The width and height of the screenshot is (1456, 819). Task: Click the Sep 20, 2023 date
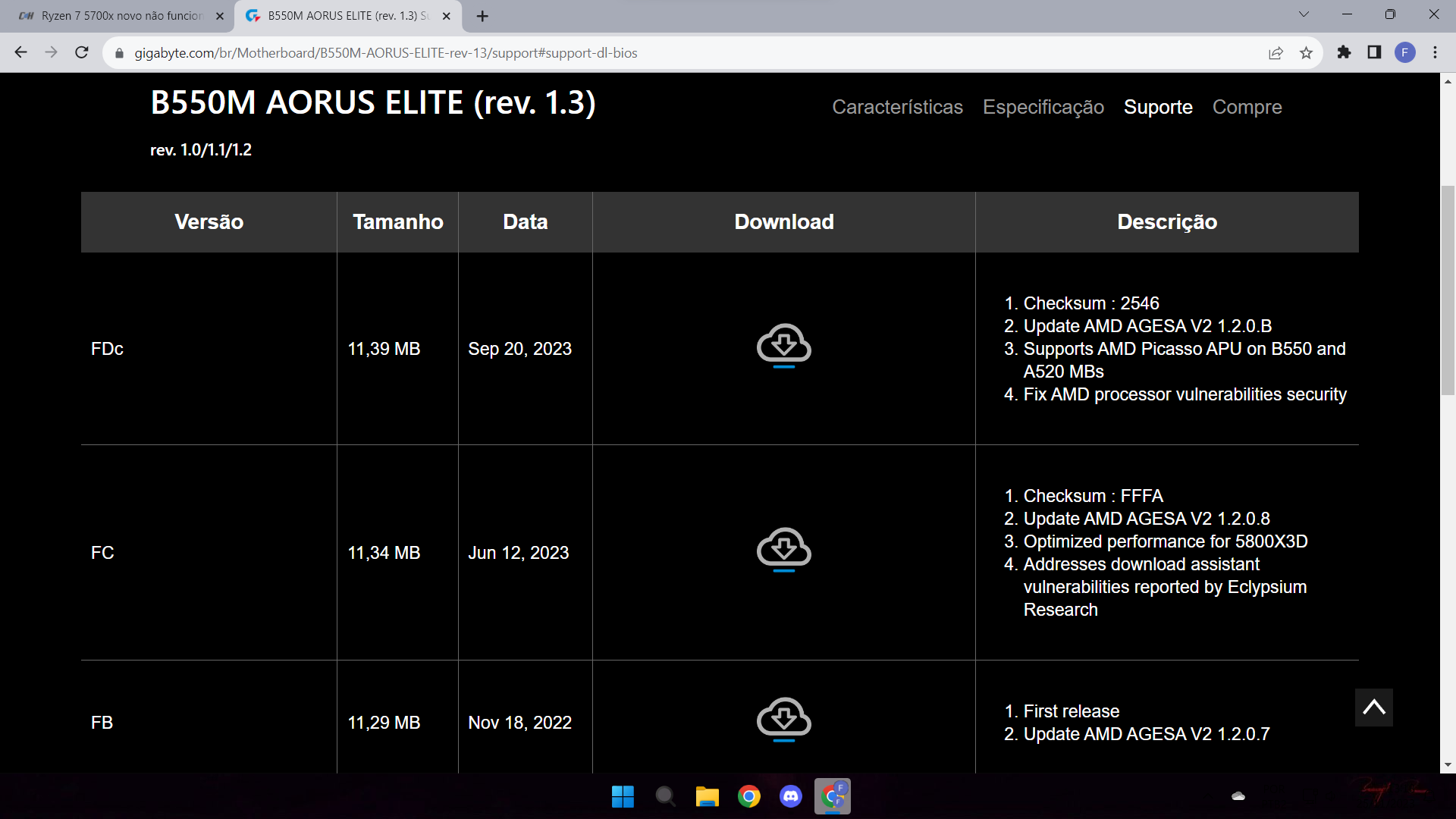point(519,349)
